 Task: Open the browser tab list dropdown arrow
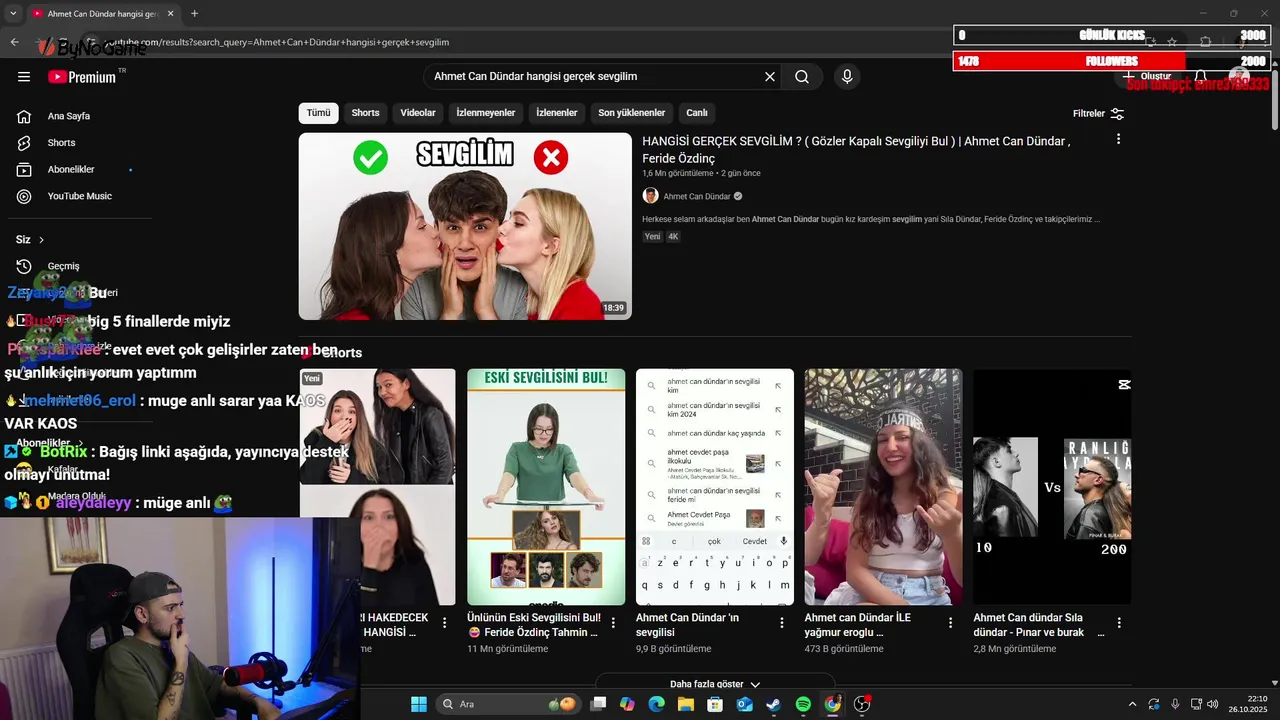click(x=12, y=13)
